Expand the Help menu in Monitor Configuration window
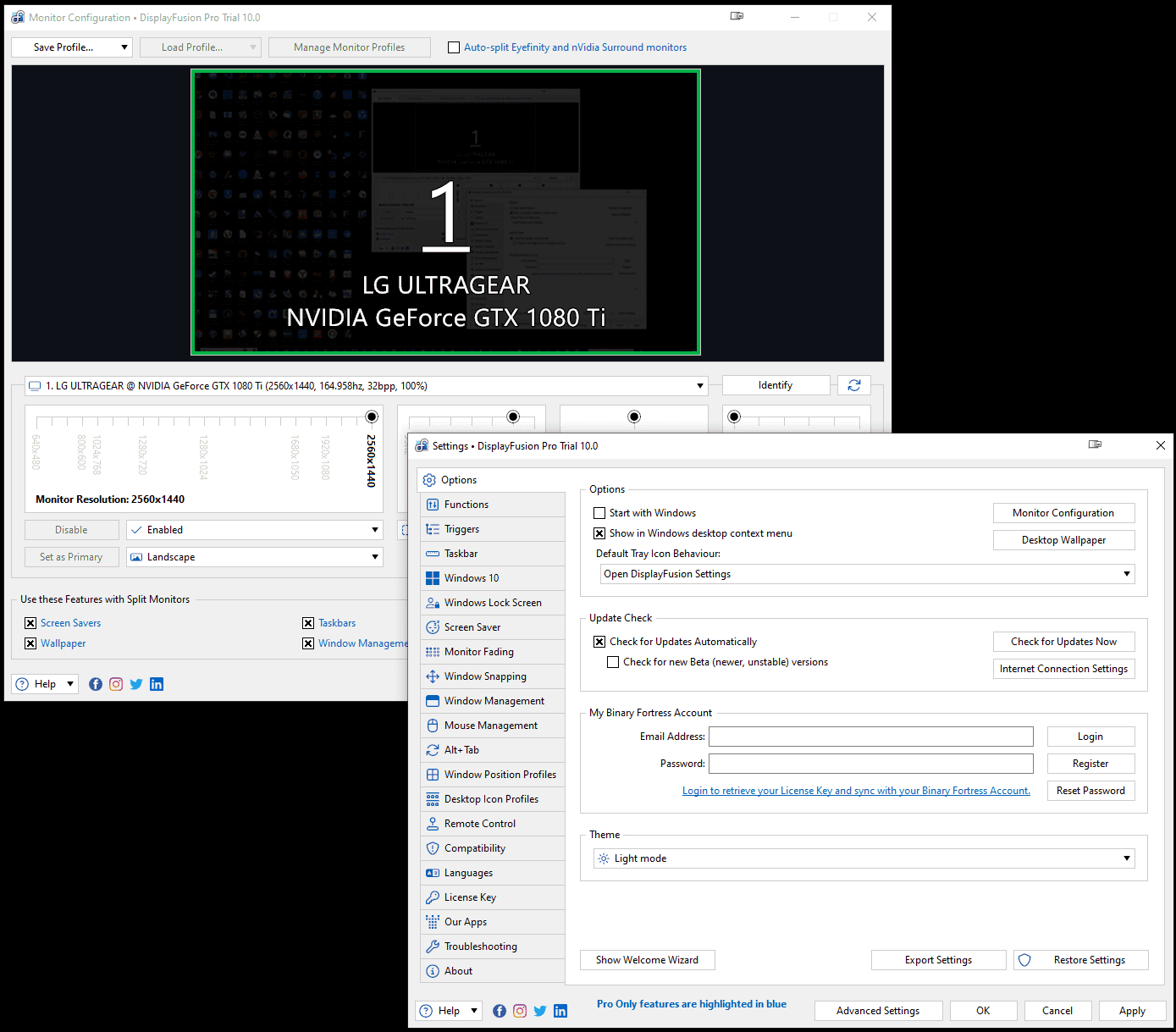1176x1032 pixels. pos(45,684)
